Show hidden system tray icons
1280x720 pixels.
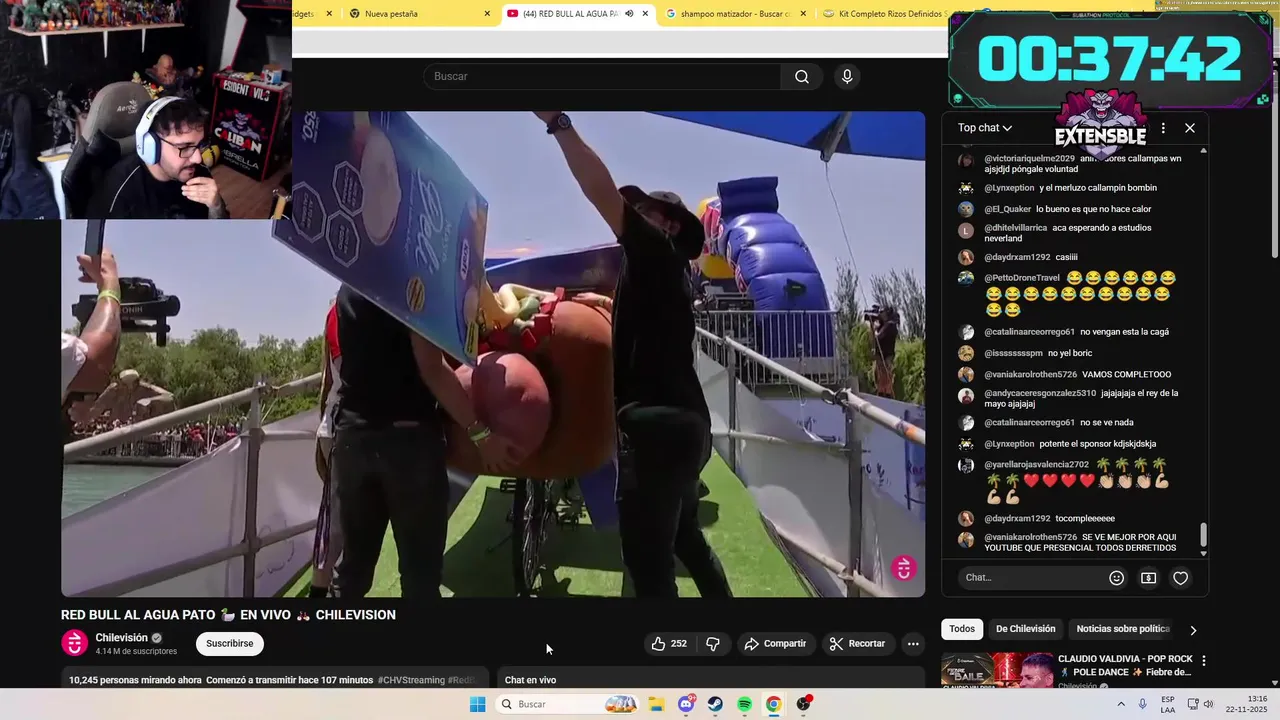1121,704
